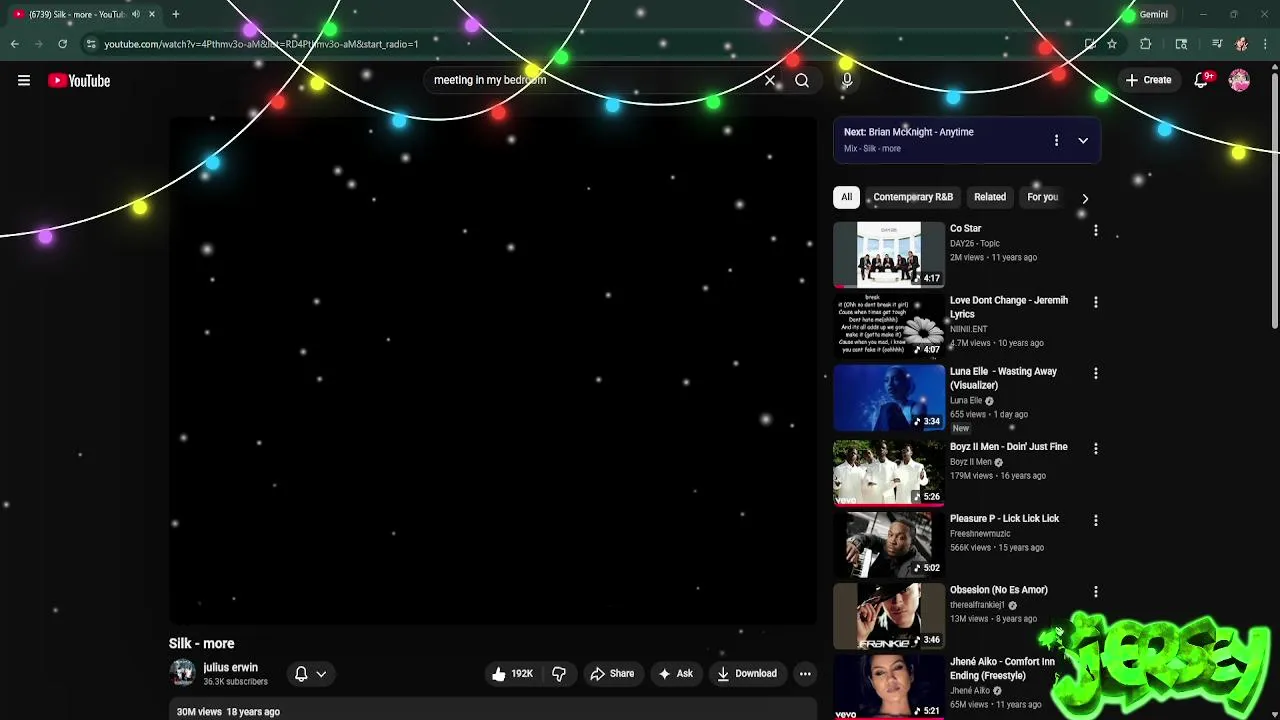Reload the page in the browser
Viewport: 1280px width, 720px height.
(62, 44)
